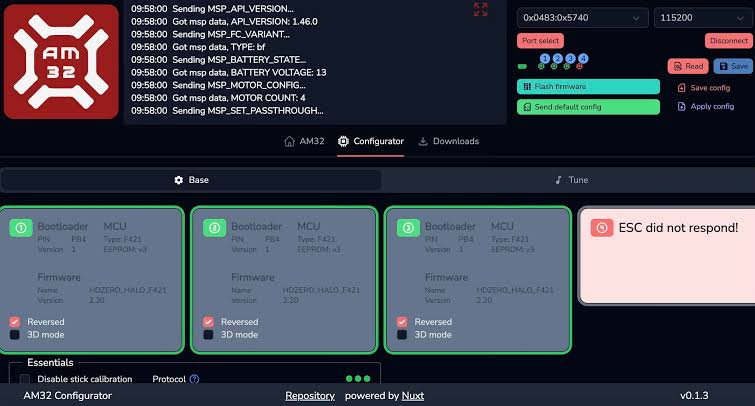The width and height of the screenshot is (755, 406).
Task: Click the green number 3 ESC card badge
Action: (408, 228)
